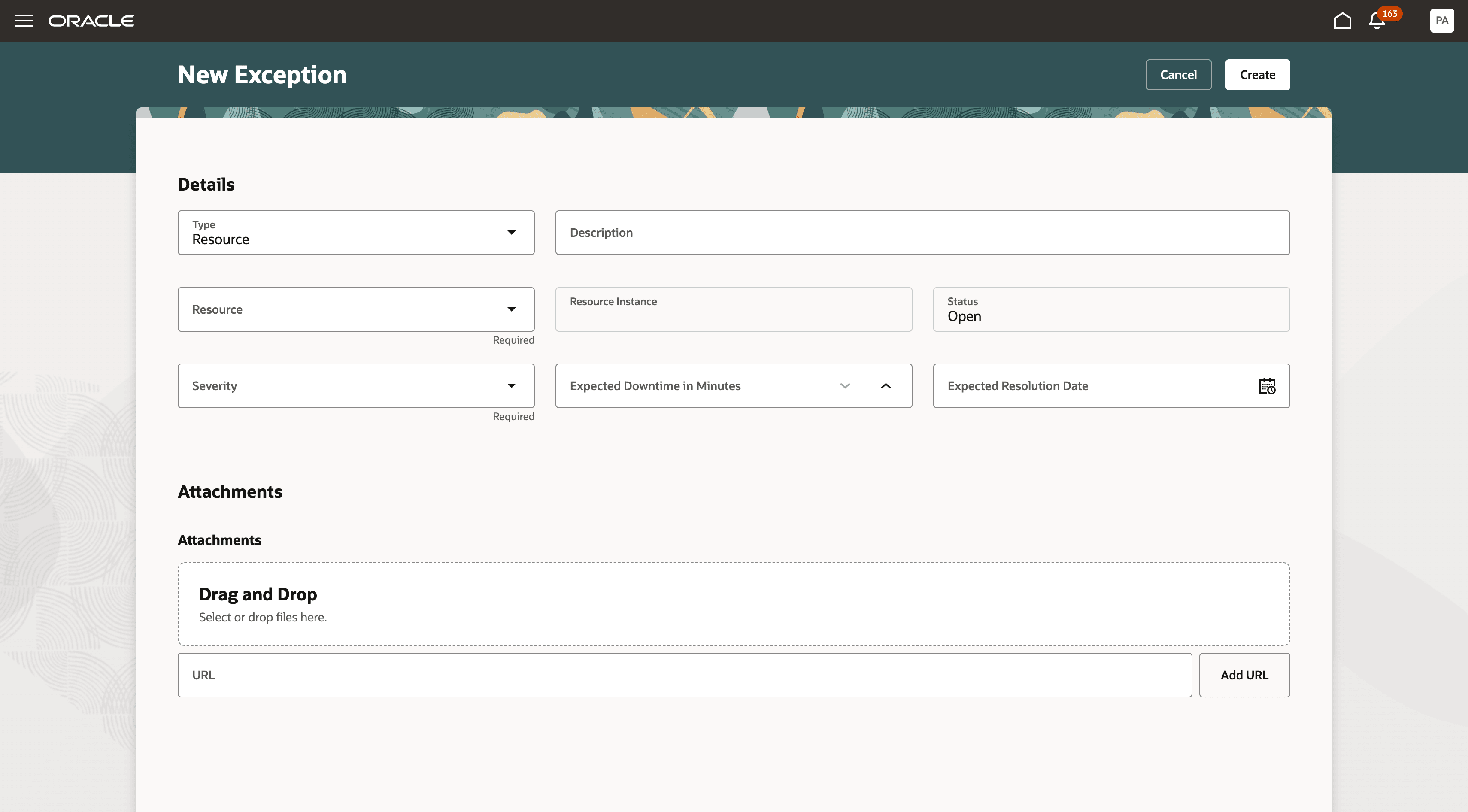Focus the Description text field
Screen dimensions: 1468x812
coord(922,233)
